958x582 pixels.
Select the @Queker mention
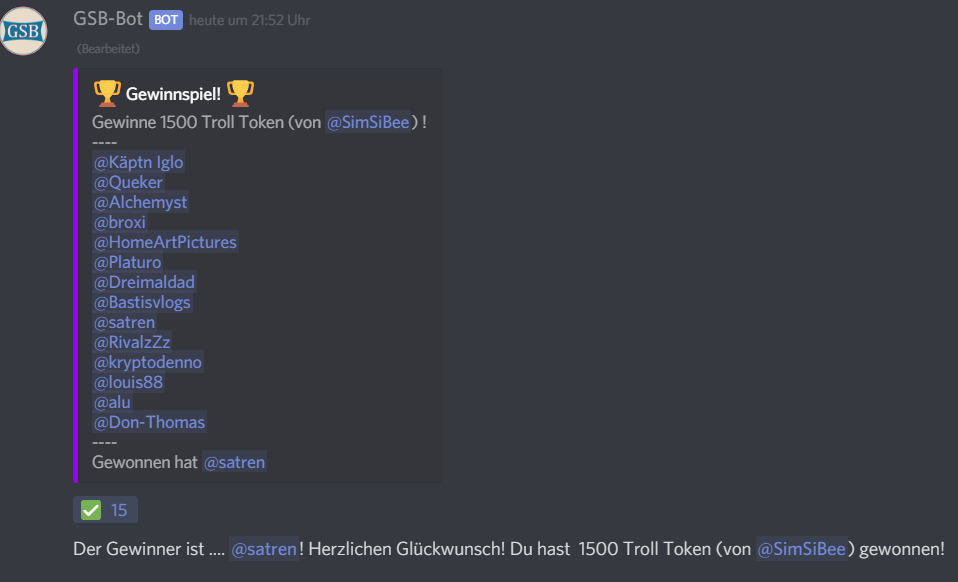pyautogui.click(x=128, y=183)
